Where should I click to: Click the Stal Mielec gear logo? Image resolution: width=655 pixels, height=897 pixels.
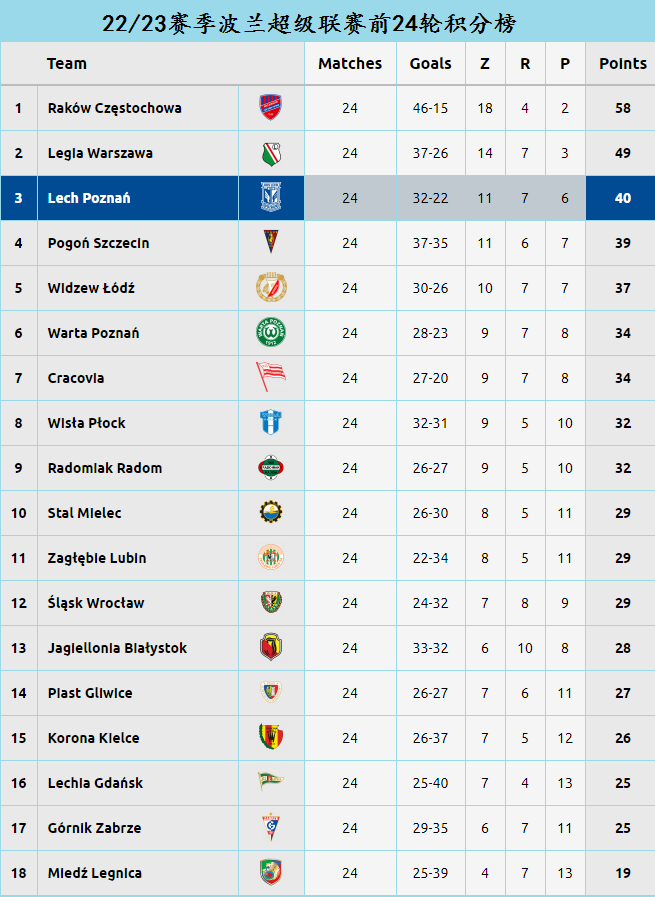point(271,512)
